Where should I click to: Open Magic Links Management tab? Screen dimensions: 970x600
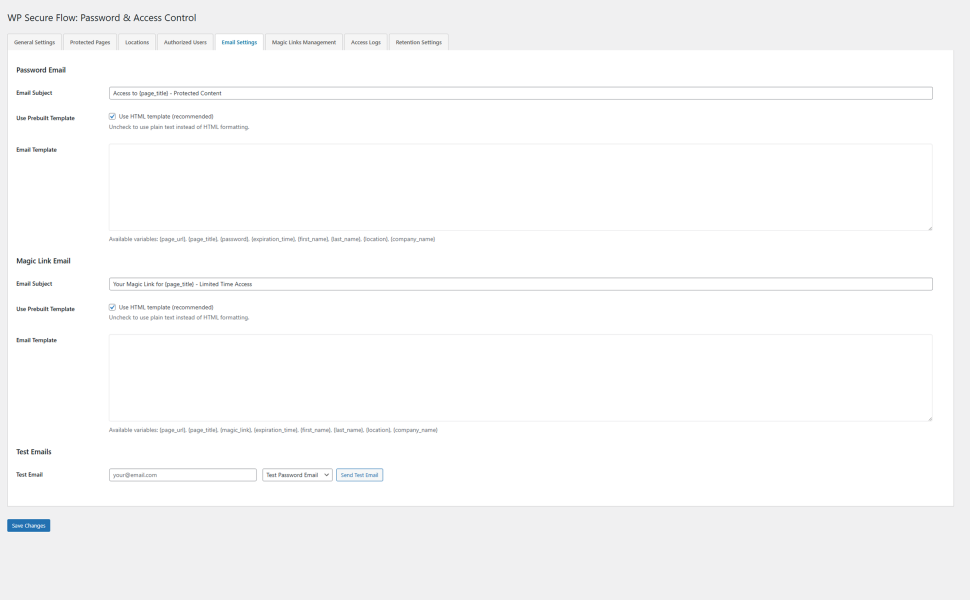(304, 42)
